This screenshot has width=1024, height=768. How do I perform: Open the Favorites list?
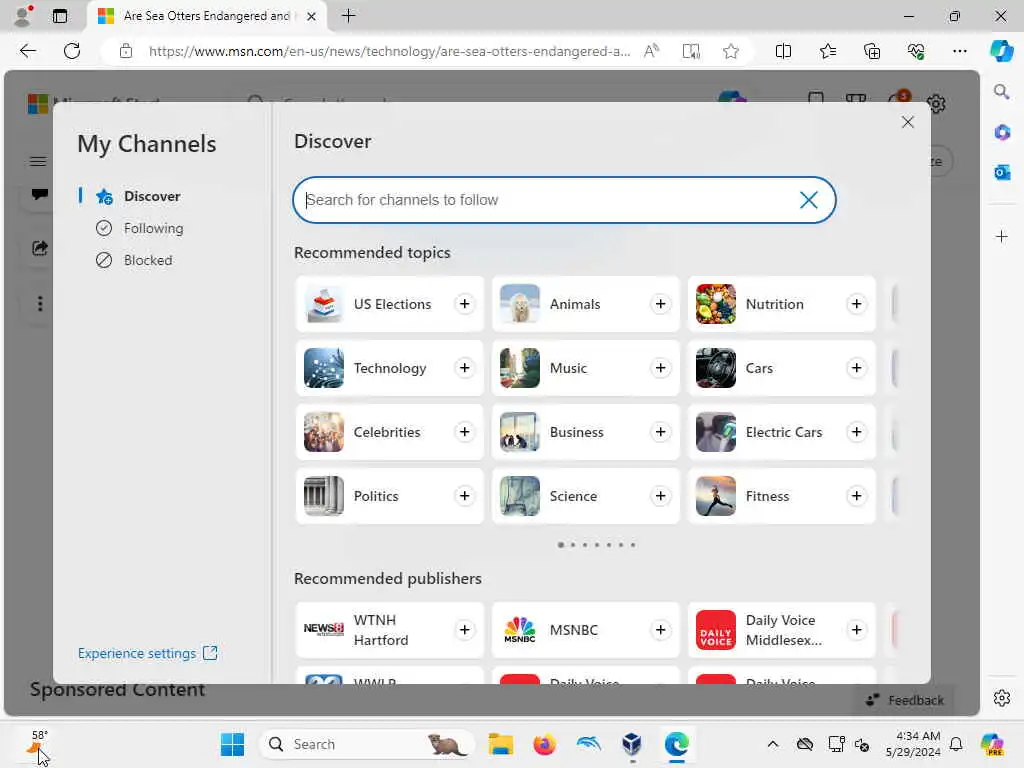(827, 51)
